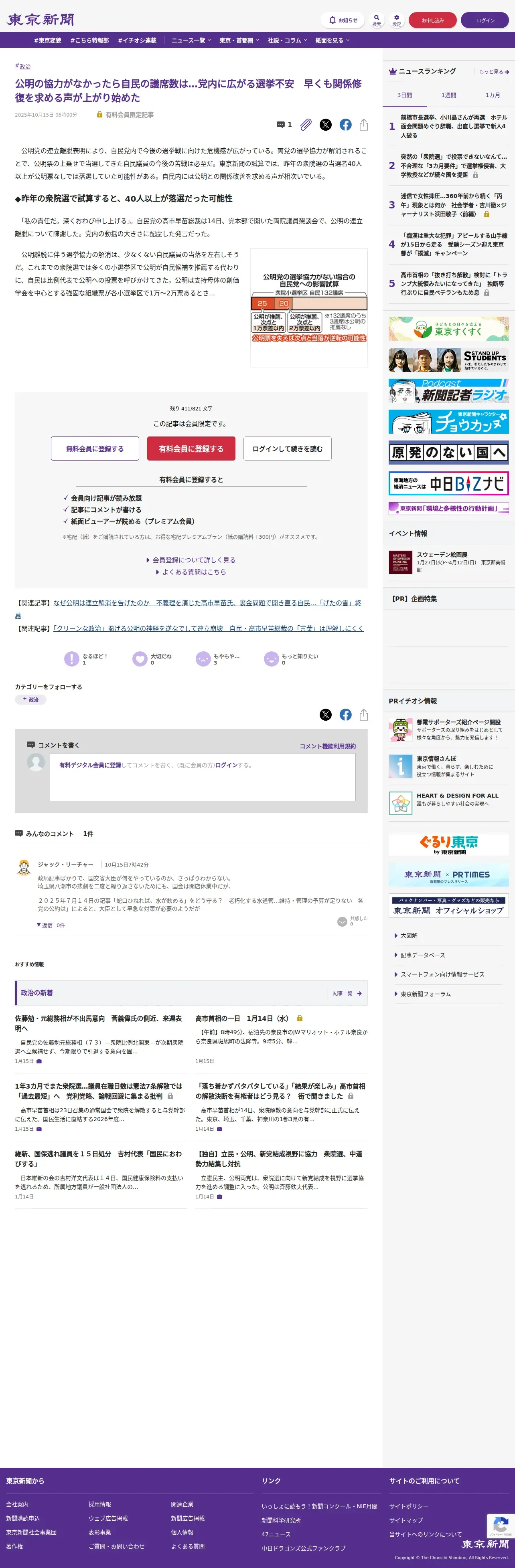Click the #政治 tag above headline
The width and height of the screenshot is (515, 1568).
tap(22, 67)
